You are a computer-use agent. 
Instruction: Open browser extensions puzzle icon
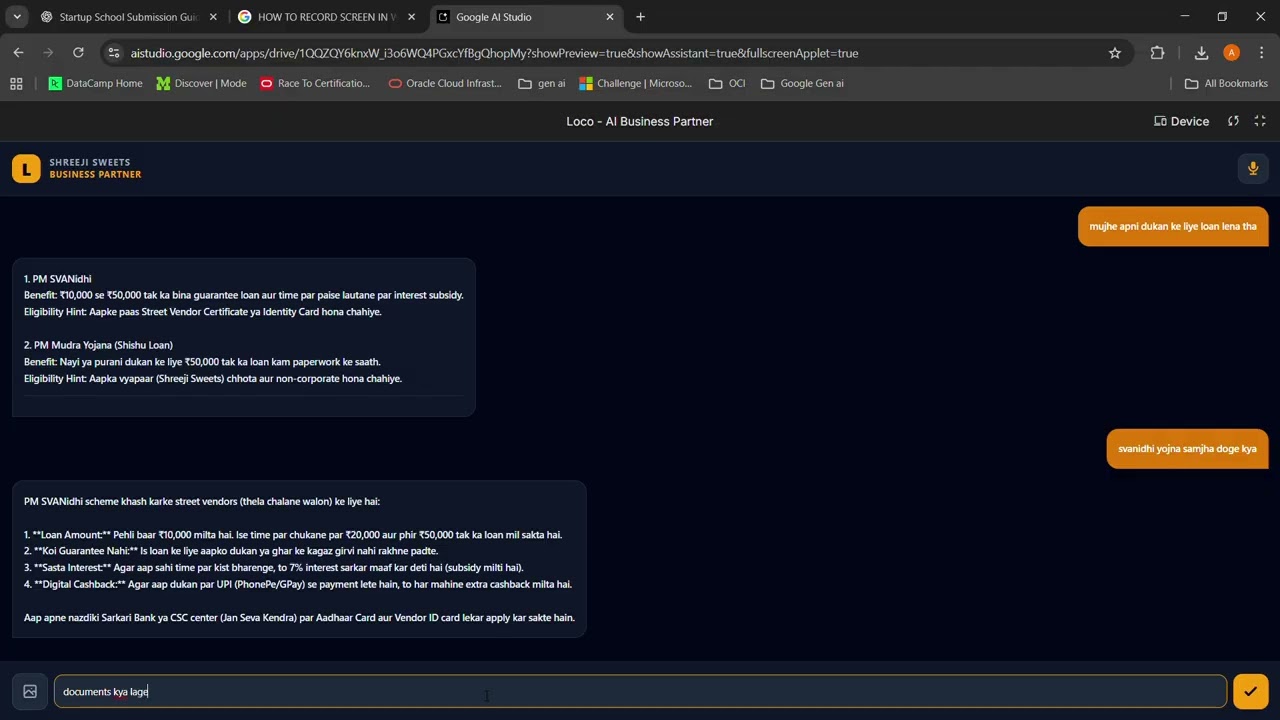[x=1157, y=53]
